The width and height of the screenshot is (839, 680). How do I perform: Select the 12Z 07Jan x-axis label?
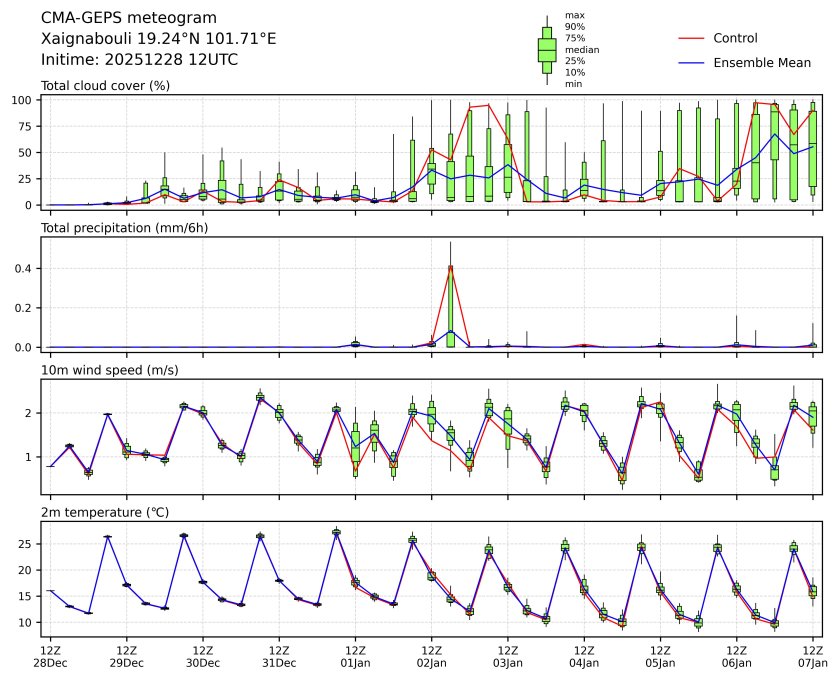(x=812, y=655)
